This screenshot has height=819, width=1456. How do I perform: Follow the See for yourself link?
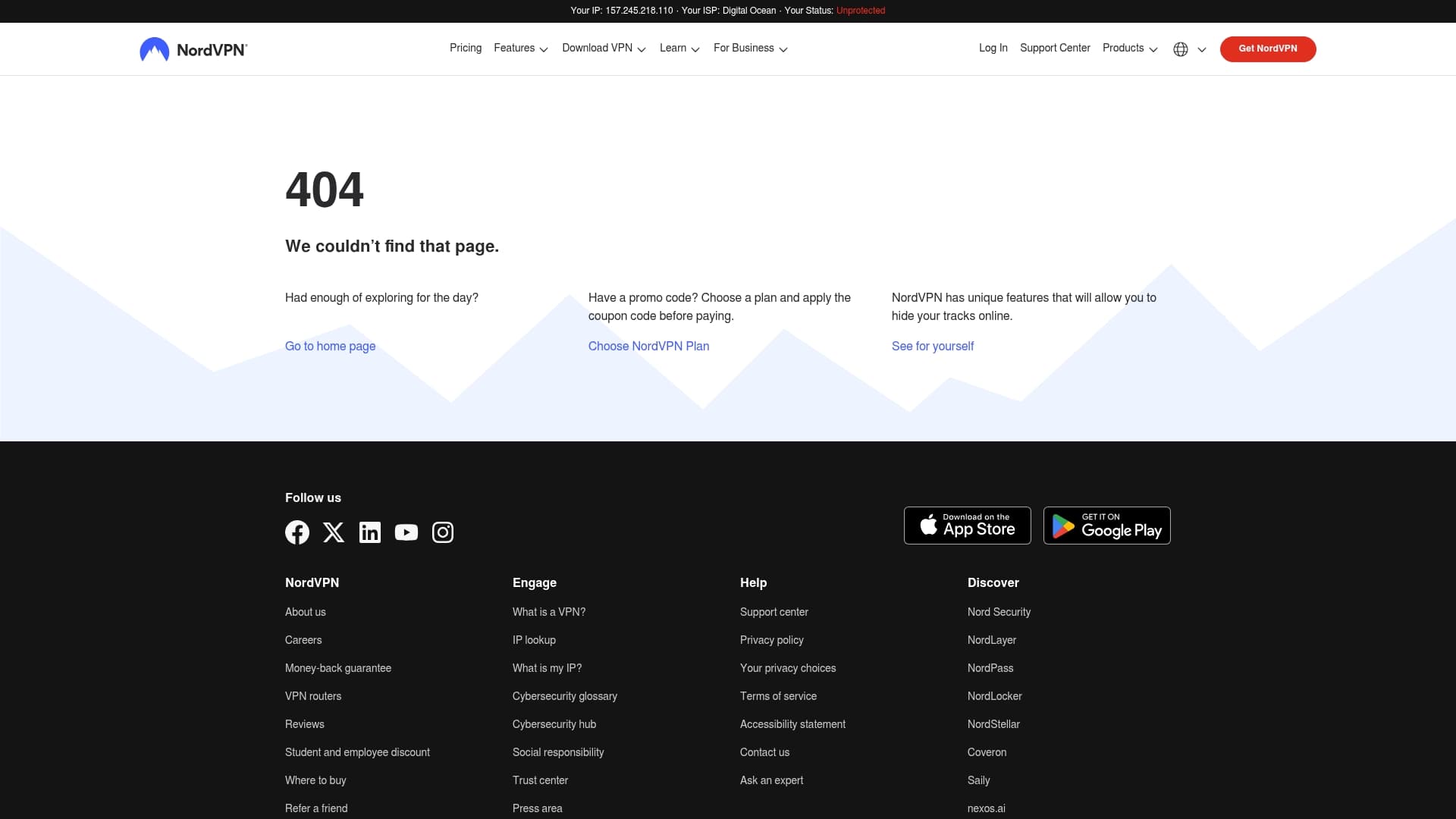pos(933,347)
